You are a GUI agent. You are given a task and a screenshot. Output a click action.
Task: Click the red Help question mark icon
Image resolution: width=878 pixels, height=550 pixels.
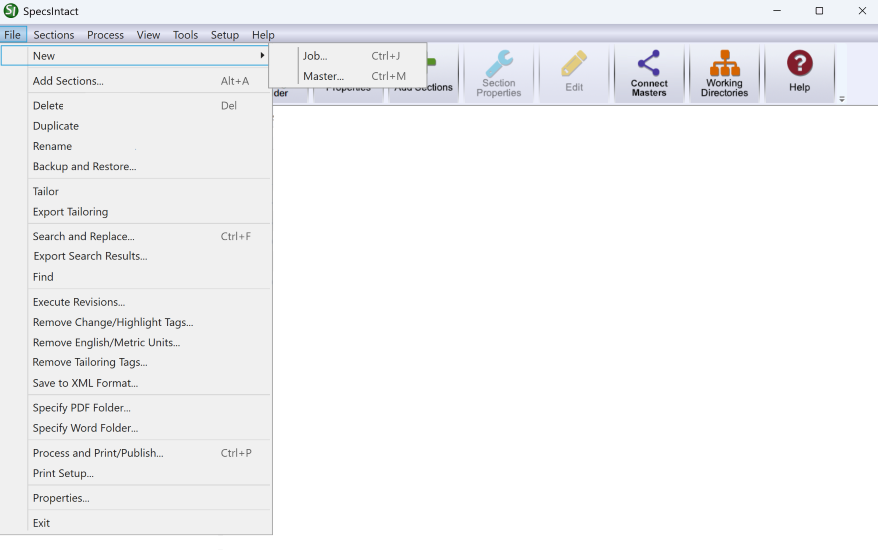click(800, 63)
